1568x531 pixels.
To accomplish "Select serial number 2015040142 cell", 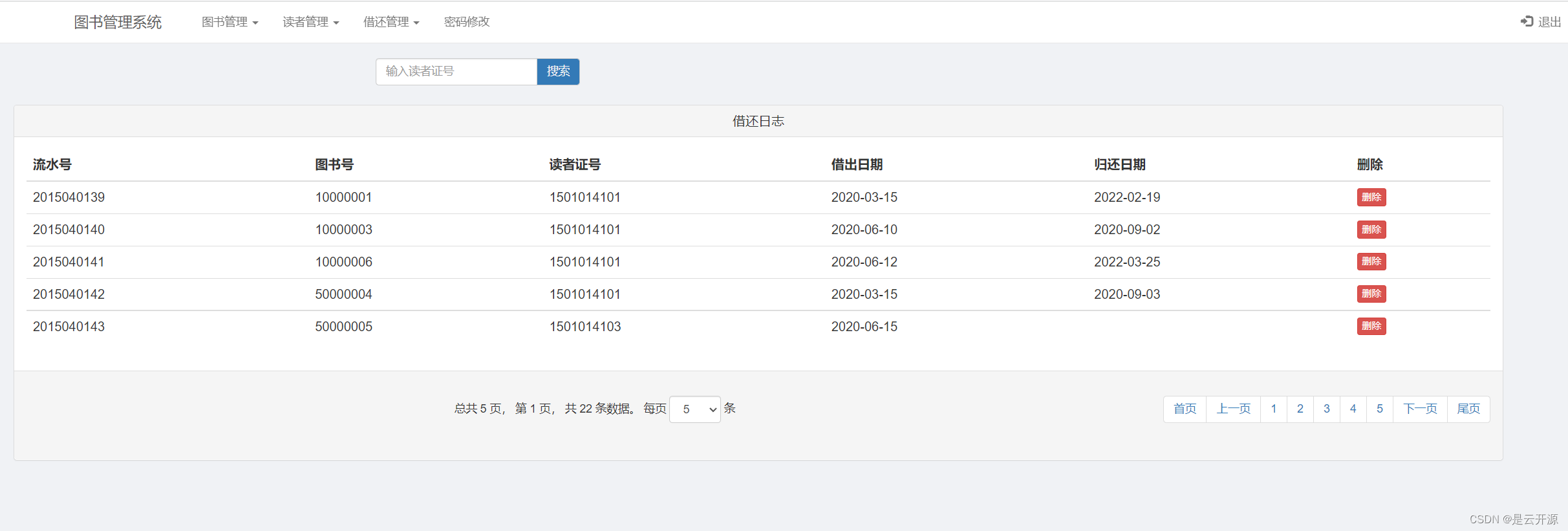I will point(69,294).
